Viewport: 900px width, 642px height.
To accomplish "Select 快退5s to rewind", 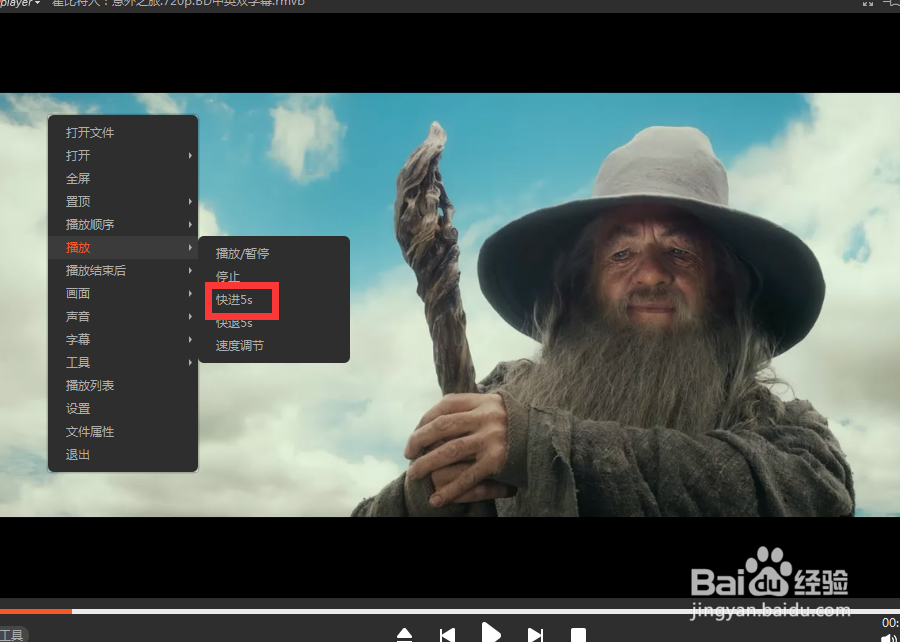I will pos(274,322).
